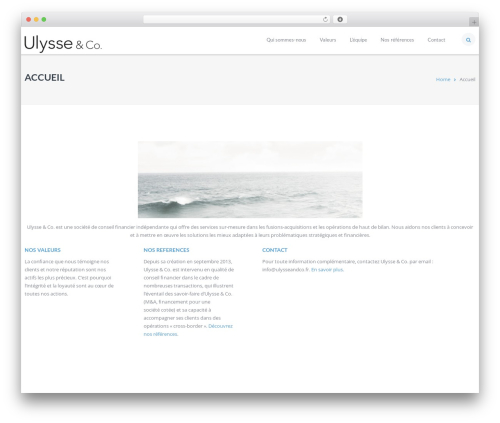Click the CONTACT section heading

tap(275, 250)
